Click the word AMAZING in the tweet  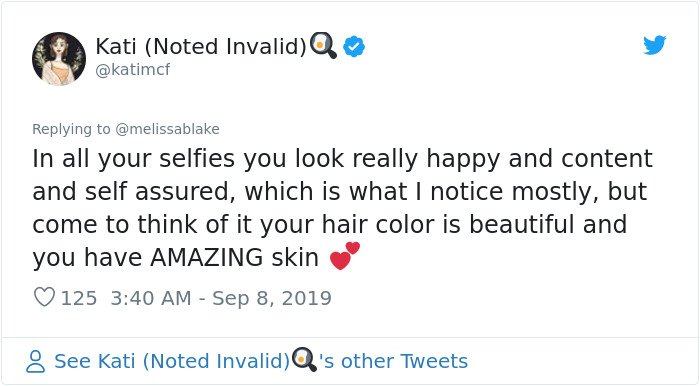coord(207,257)
